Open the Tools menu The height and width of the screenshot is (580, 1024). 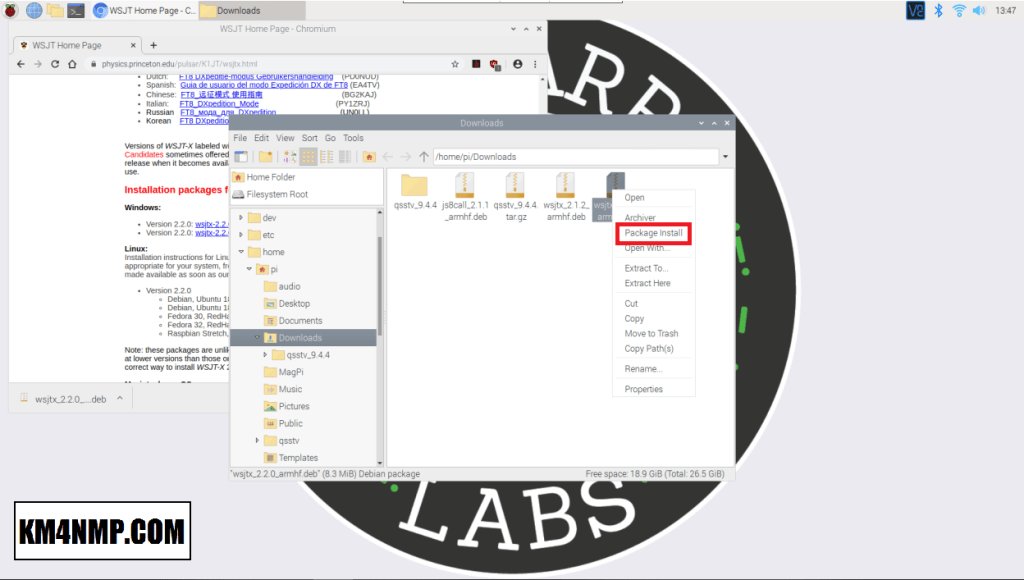[x=353, y=138]
